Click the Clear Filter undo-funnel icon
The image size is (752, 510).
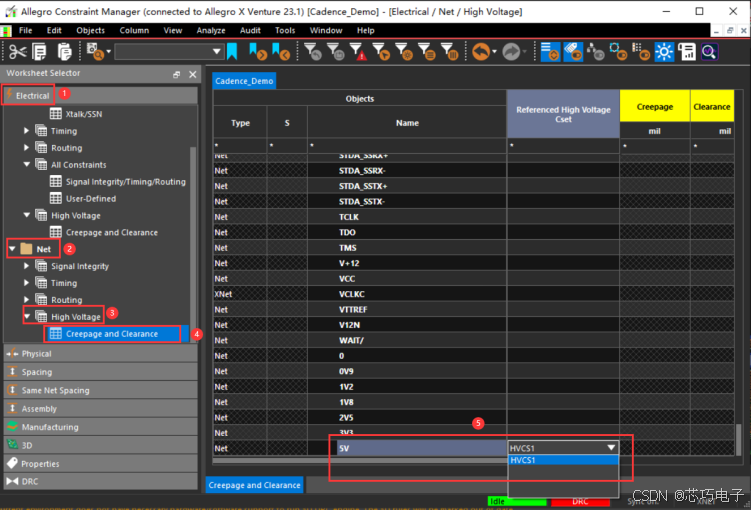tap(313, 51)
